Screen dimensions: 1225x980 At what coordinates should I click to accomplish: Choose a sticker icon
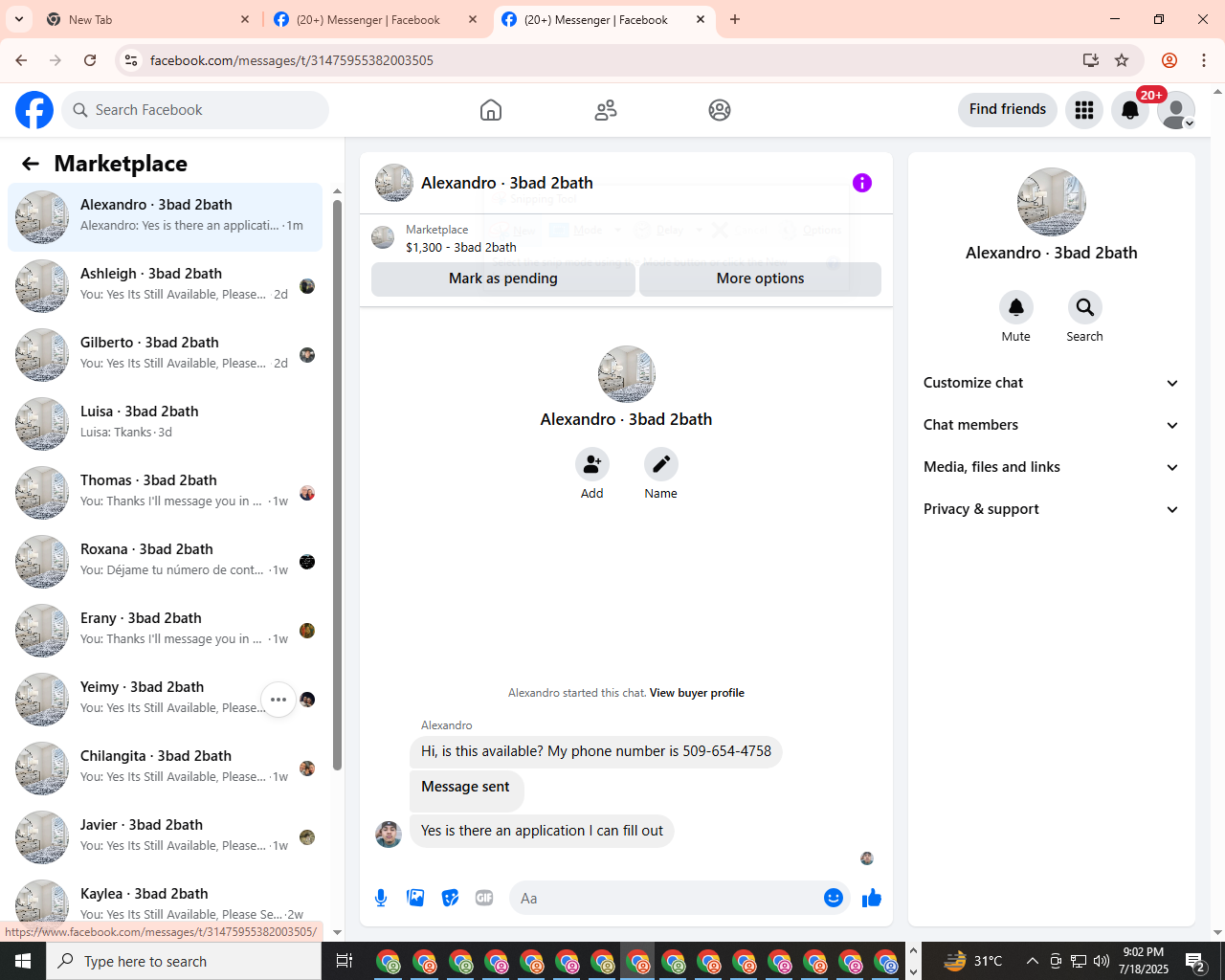pyautogui.click(x=450, y=898)
